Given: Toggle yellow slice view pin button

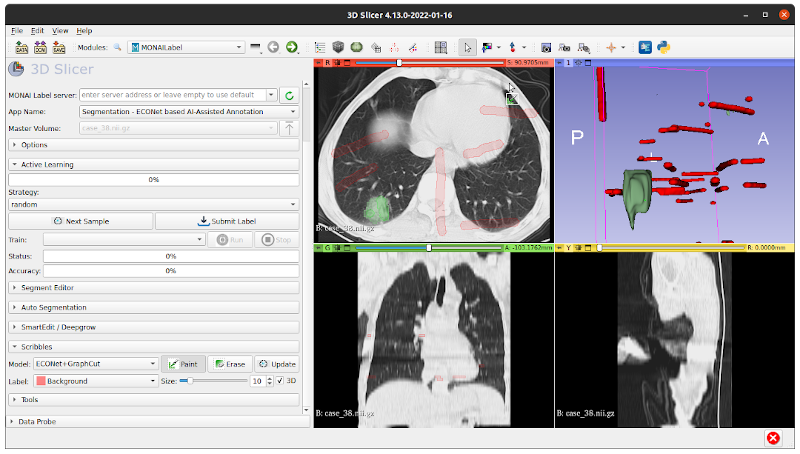Looking at the screenshot, I should click(559, 248).
